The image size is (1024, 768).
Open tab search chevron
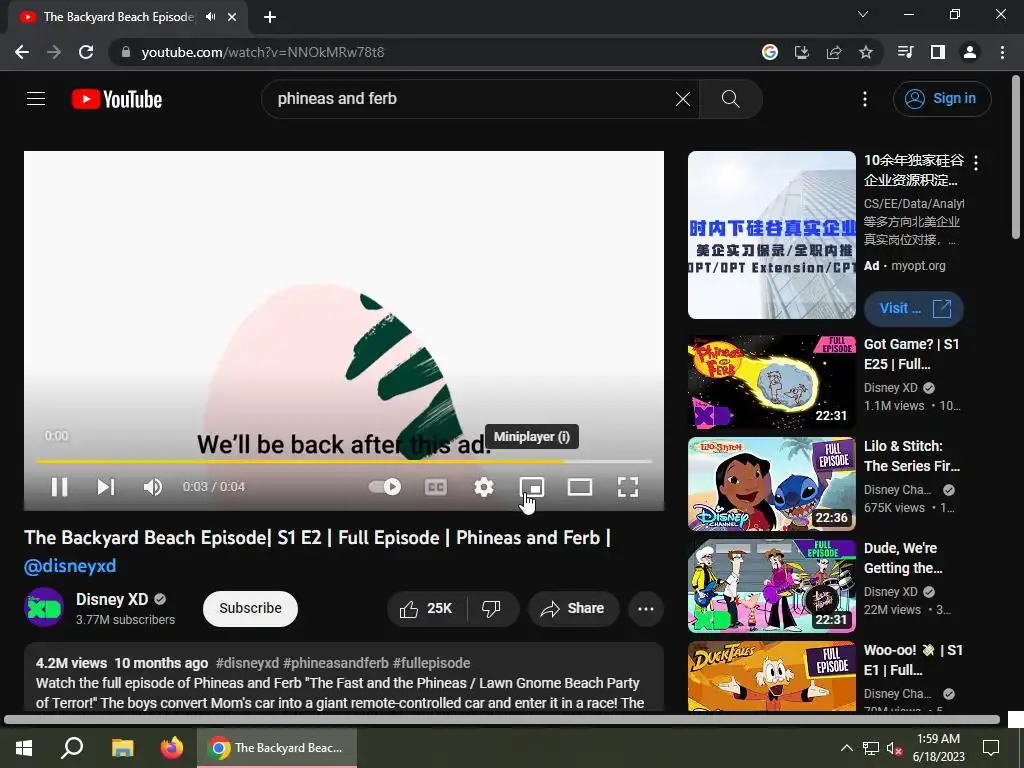tap(863, 14)
